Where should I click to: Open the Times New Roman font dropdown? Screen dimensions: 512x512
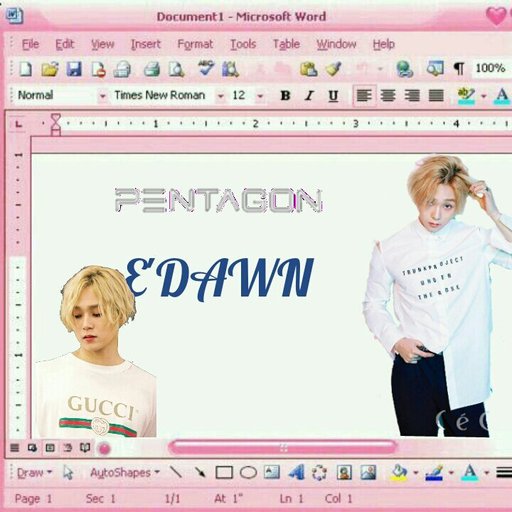click(x=220, y=96)
